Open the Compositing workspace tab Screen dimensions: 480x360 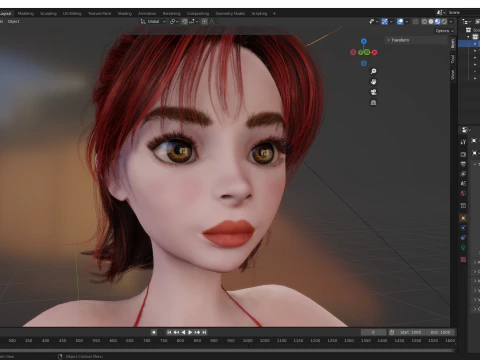[198, 14]
